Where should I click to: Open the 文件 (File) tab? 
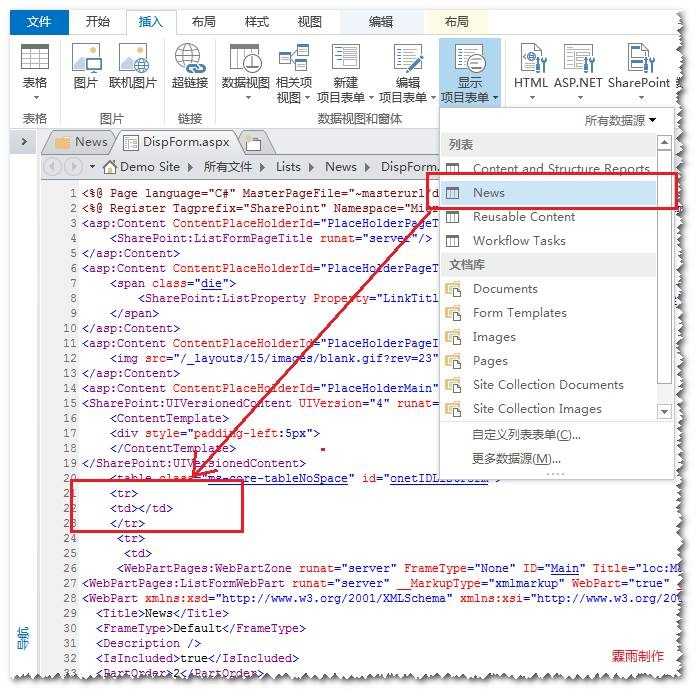[x=39, y=22]
